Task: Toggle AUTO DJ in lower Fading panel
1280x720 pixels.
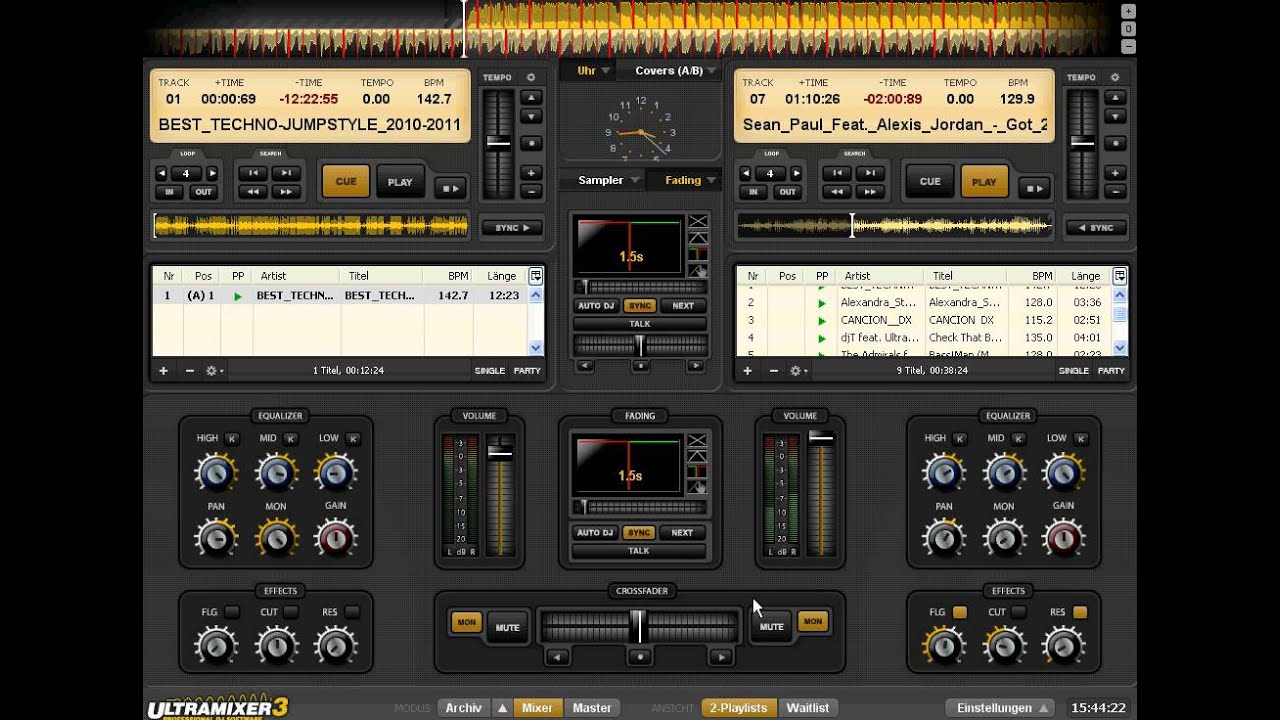Action: (x=595, y=533)
